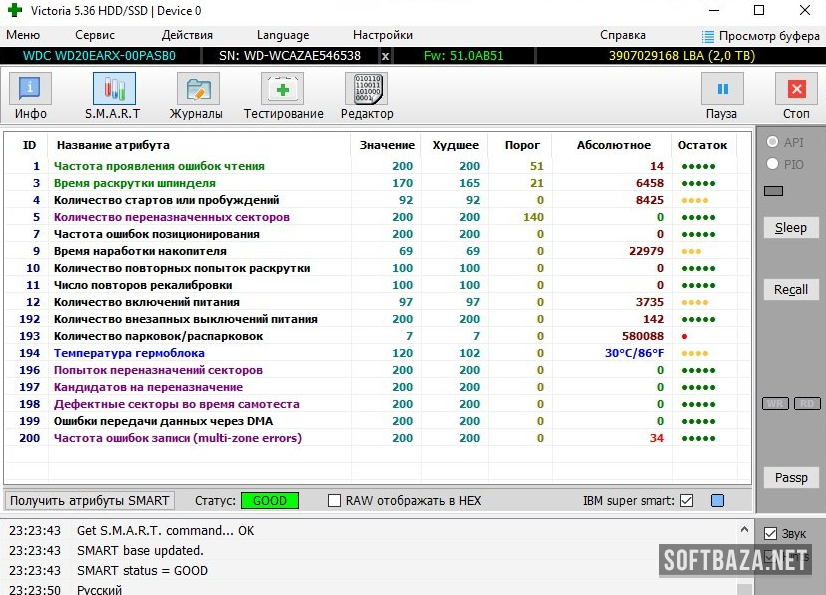
Task: Enable RAW отображать в HEX checkbox
Action: [x=335, y=501]
